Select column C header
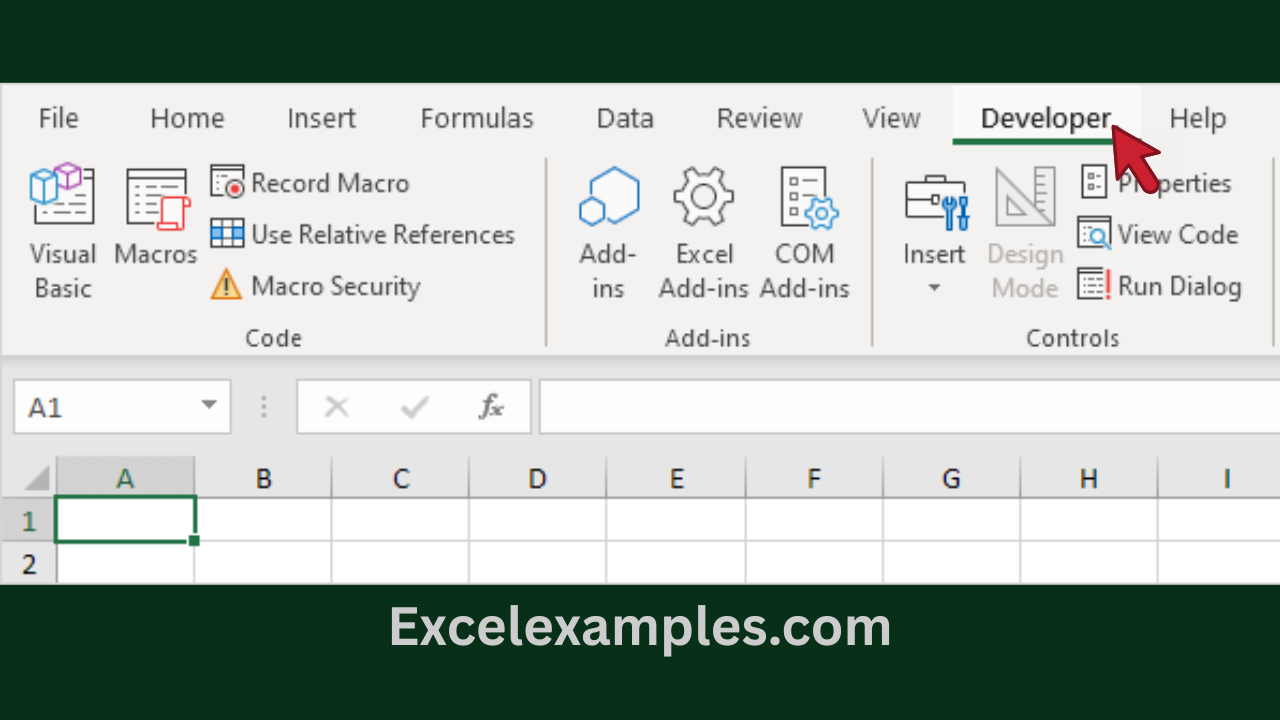The width and height of the screenshot is (1280, 720). point(401,478)
